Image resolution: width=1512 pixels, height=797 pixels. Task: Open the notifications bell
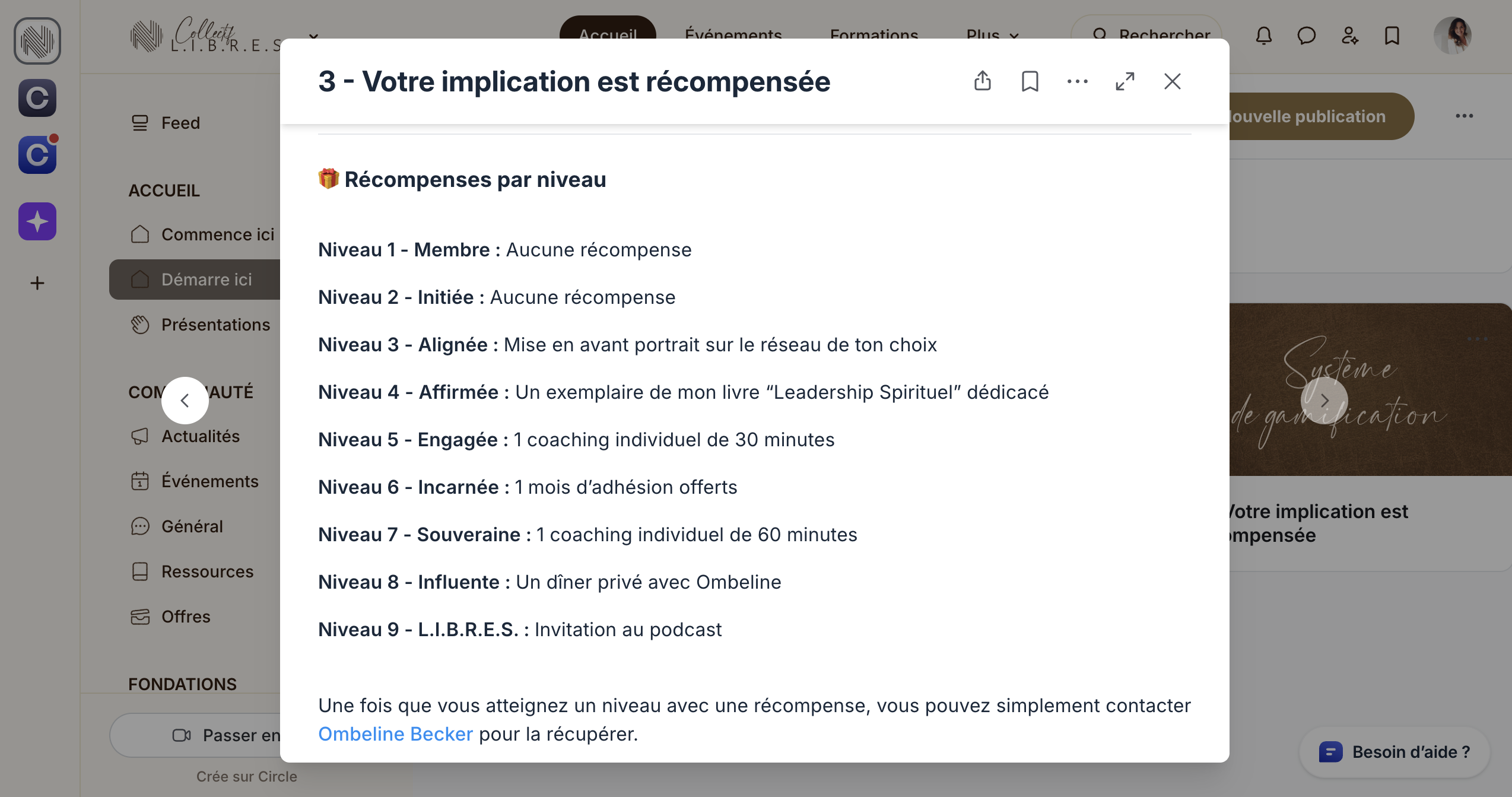[1264, 36]
